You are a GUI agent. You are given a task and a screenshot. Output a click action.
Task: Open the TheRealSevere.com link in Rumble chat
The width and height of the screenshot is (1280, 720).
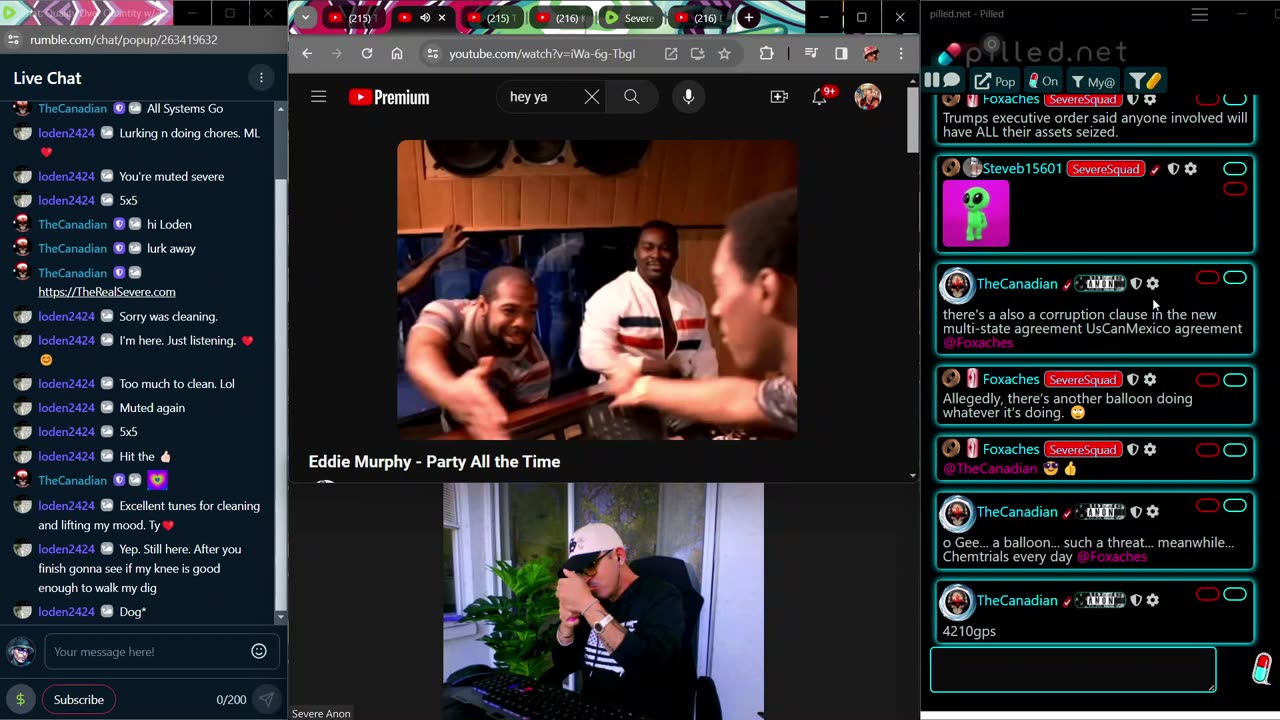click(107, 292)
